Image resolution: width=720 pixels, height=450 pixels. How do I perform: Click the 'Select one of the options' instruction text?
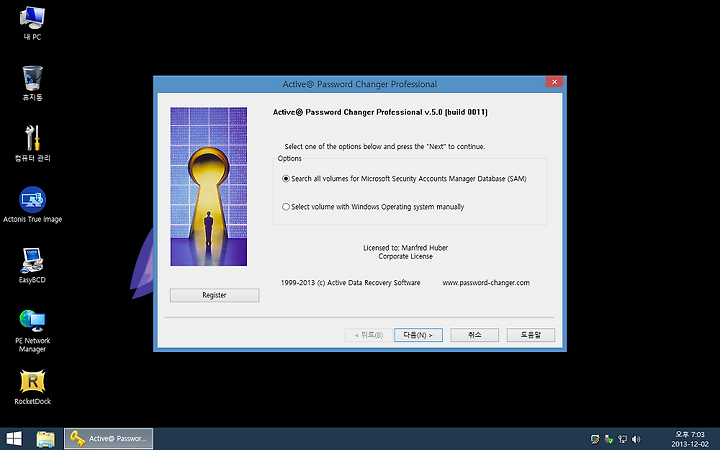[x=385, y=146]
